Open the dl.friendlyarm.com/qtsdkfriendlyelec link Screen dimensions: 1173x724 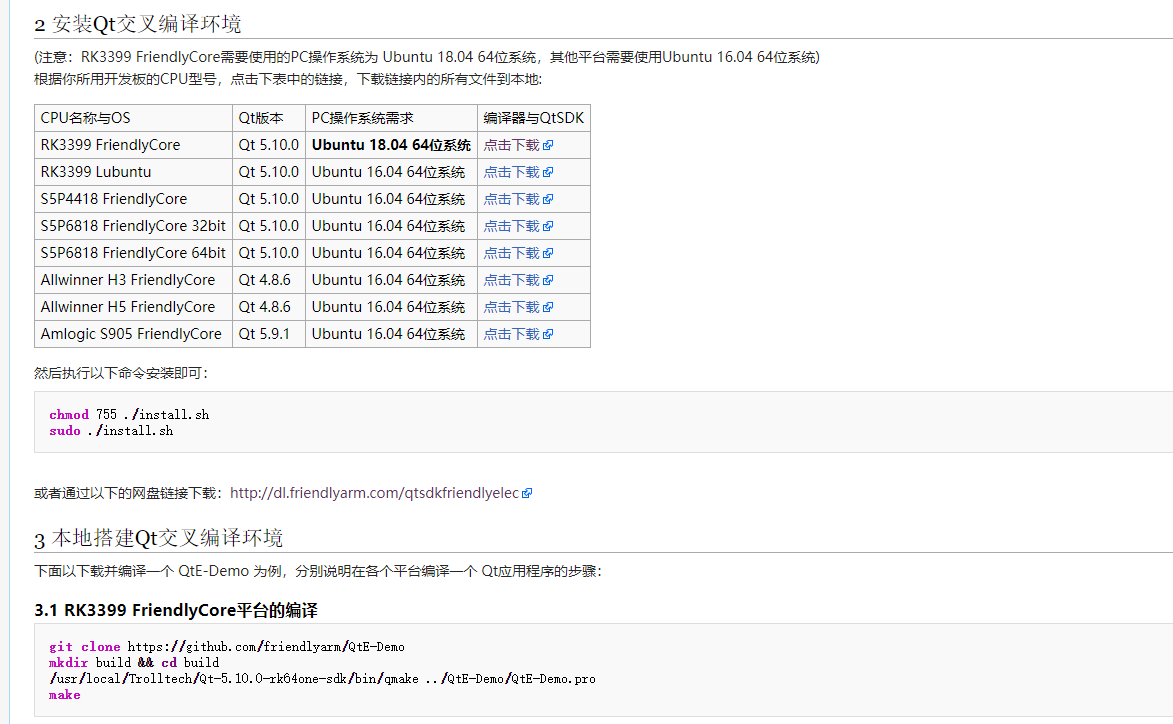(374, 493)
